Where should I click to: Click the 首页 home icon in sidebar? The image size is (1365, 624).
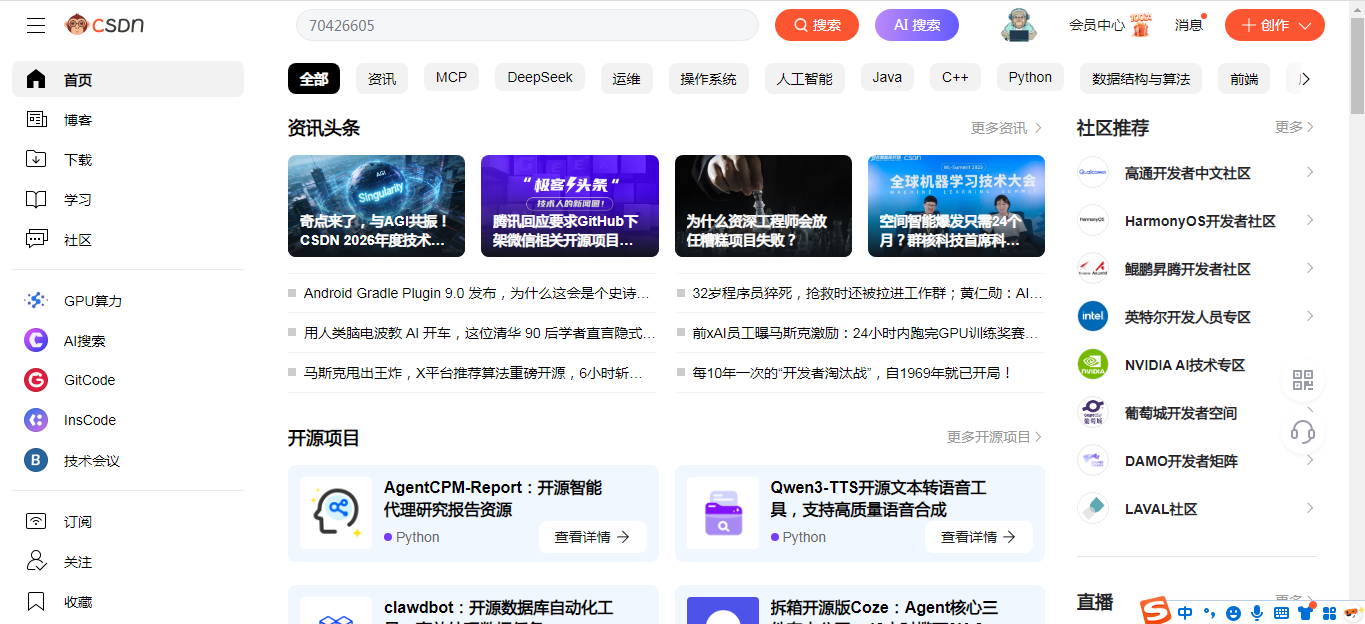(36, 79)
